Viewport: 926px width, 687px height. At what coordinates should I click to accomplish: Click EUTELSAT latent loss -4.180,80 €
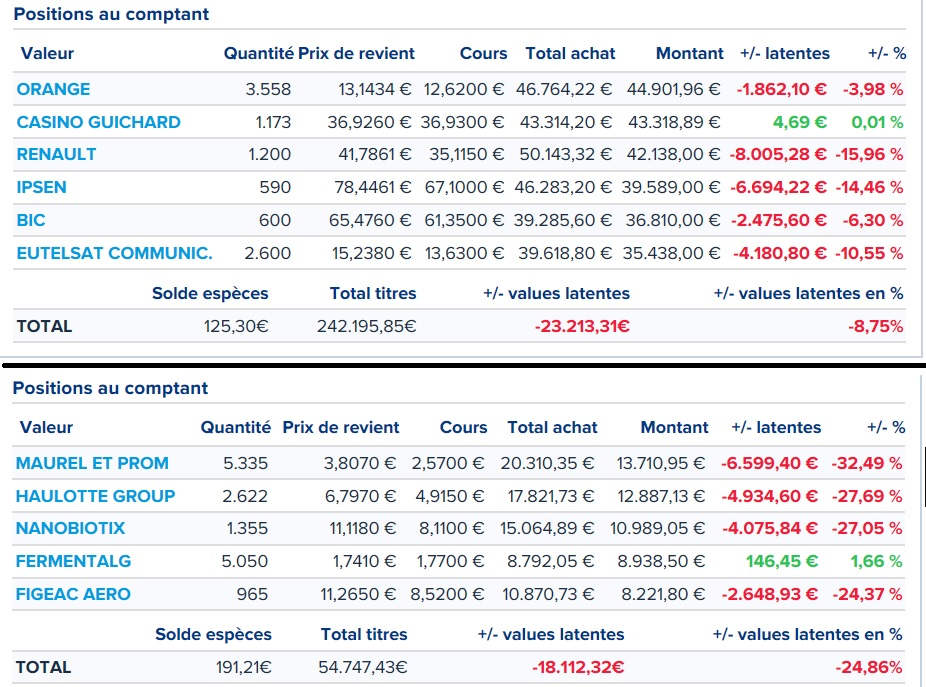coord(780,253)
